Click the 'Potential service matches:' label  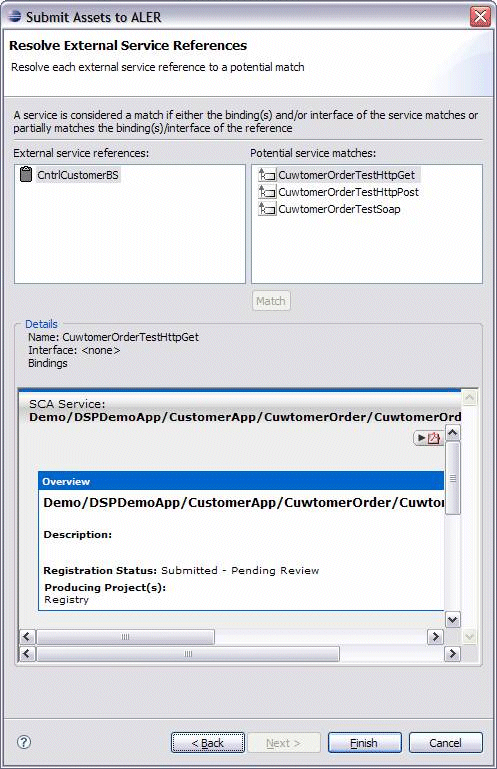(x=313, y=153)
